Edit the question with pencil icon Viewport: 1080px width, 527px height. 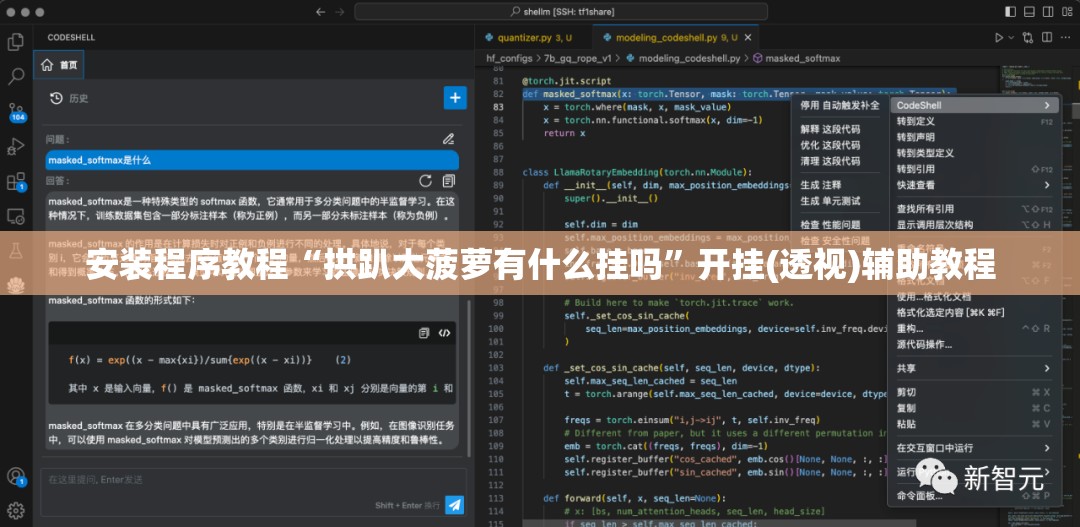click(448, 139)
